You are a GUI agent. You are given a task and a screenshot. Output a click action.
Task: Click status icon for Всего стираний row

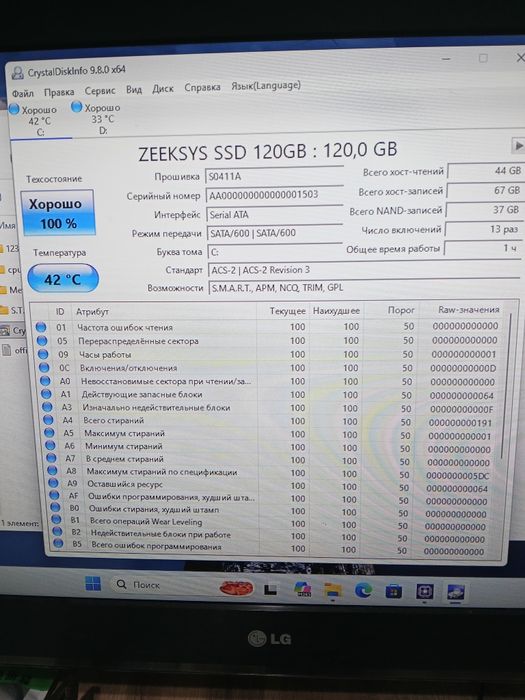pyautogui.click(x=48, y=420)
